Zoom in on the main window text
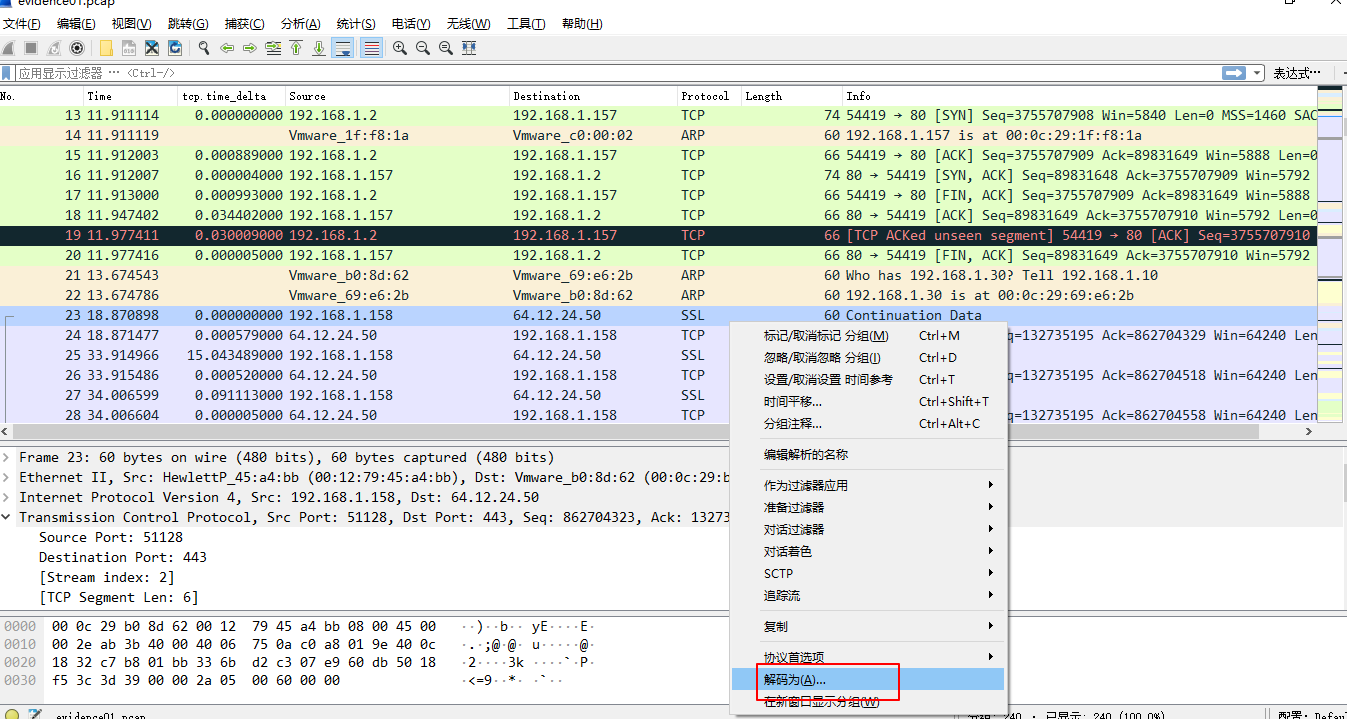 click(x=400, y=48)
